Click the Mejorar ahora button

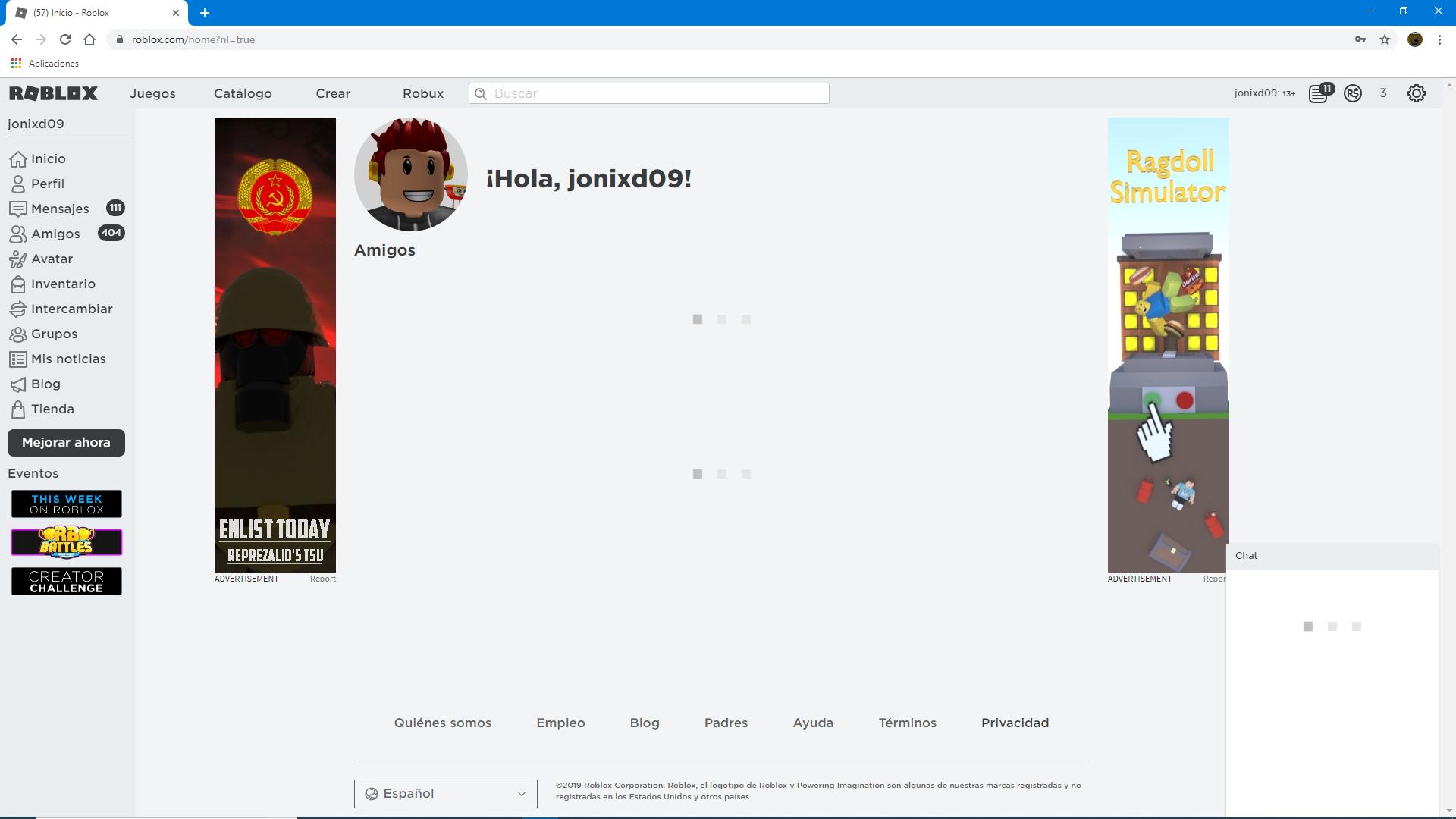66,443
